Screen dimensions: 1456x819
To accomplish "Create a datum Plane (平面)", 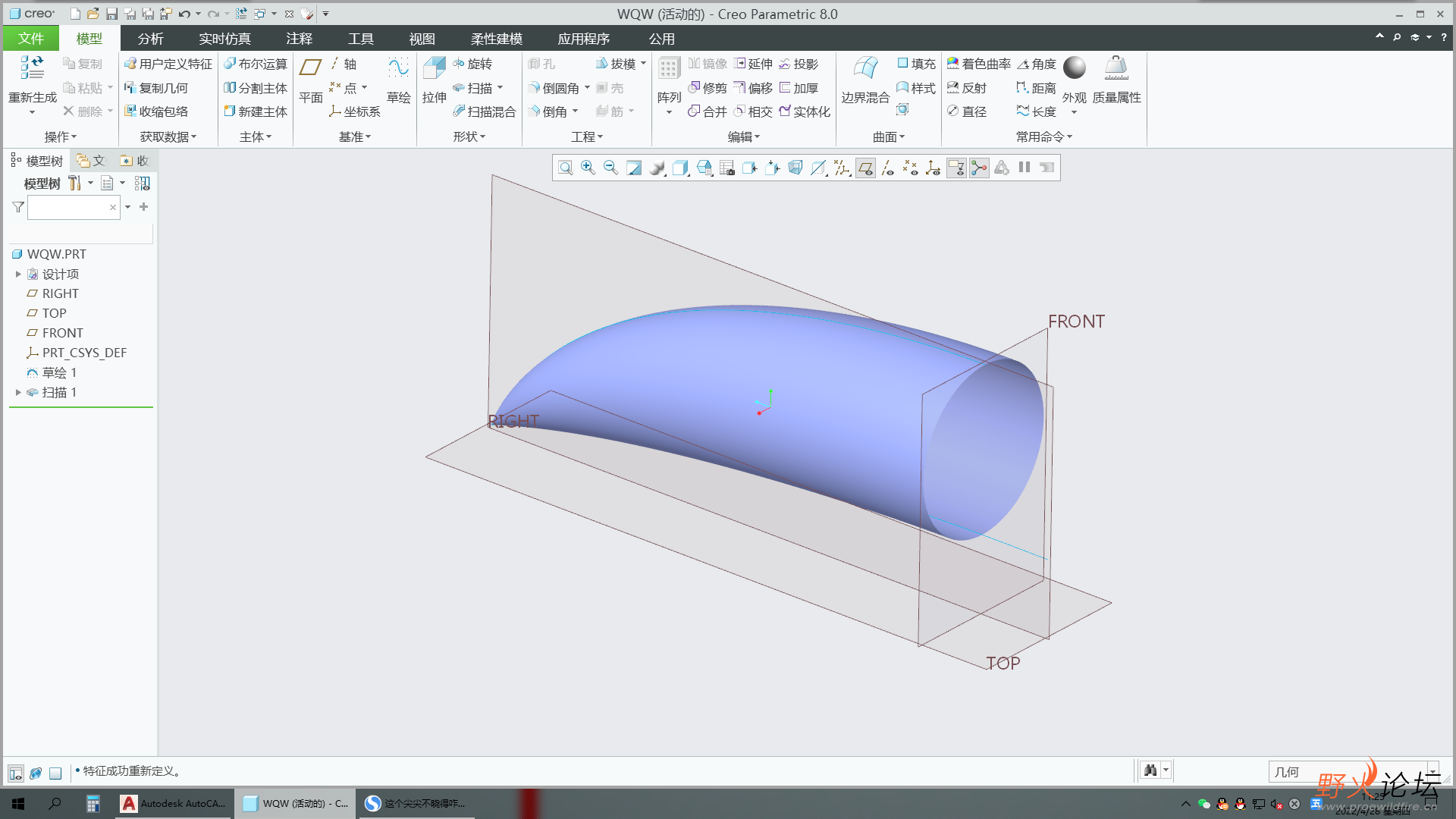I will pyautogui.click(x=310, y=79).
